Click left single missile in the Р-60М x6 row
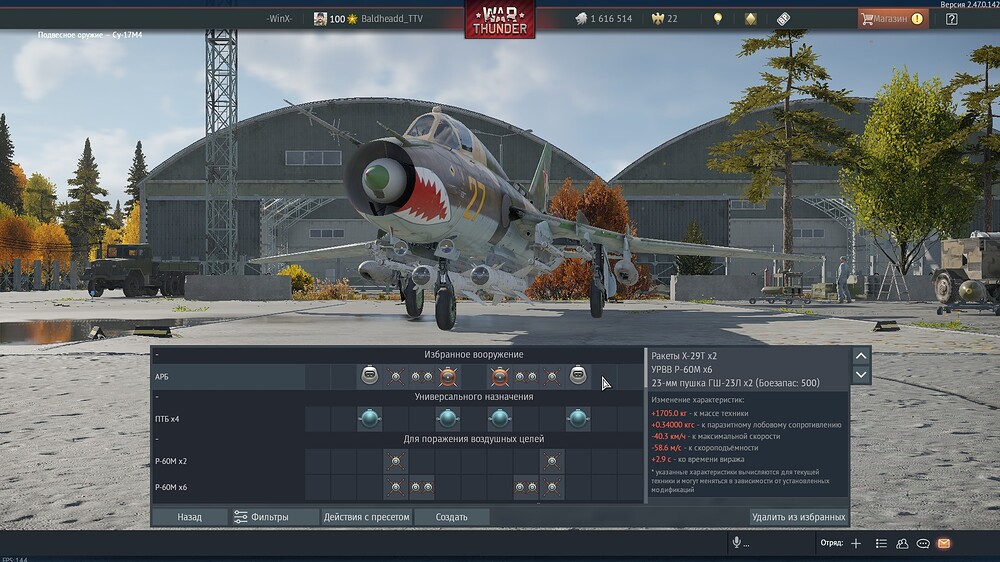 395,487
